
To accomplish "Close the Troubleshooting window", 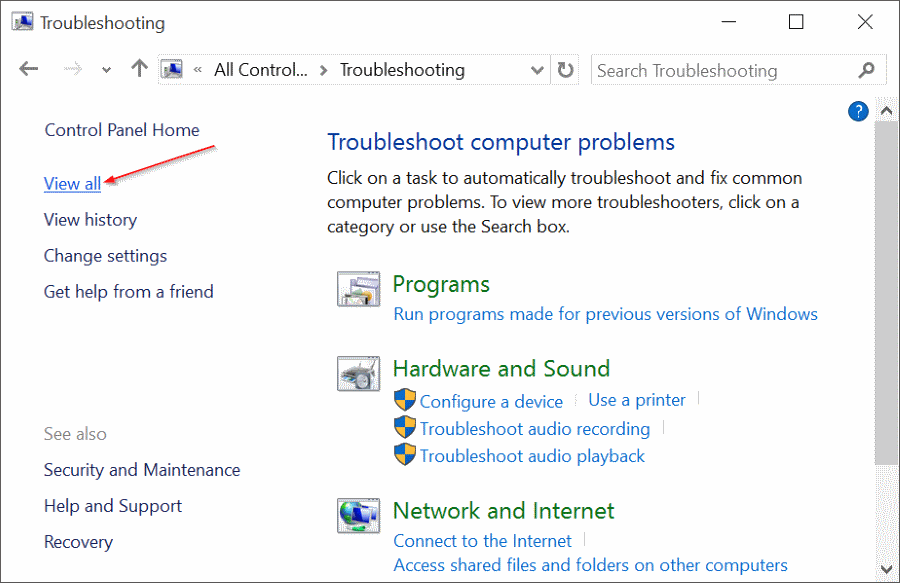I will tap(865, 22).
